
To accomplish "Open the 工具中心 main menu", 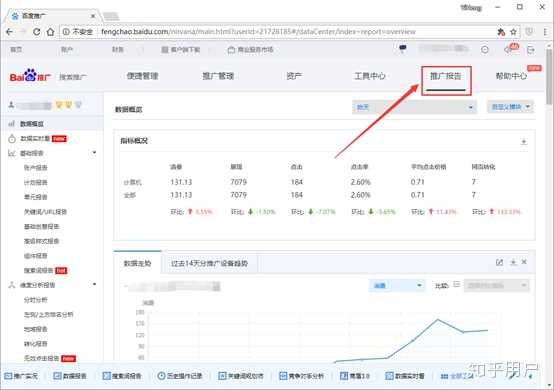I will pos(370,76).
